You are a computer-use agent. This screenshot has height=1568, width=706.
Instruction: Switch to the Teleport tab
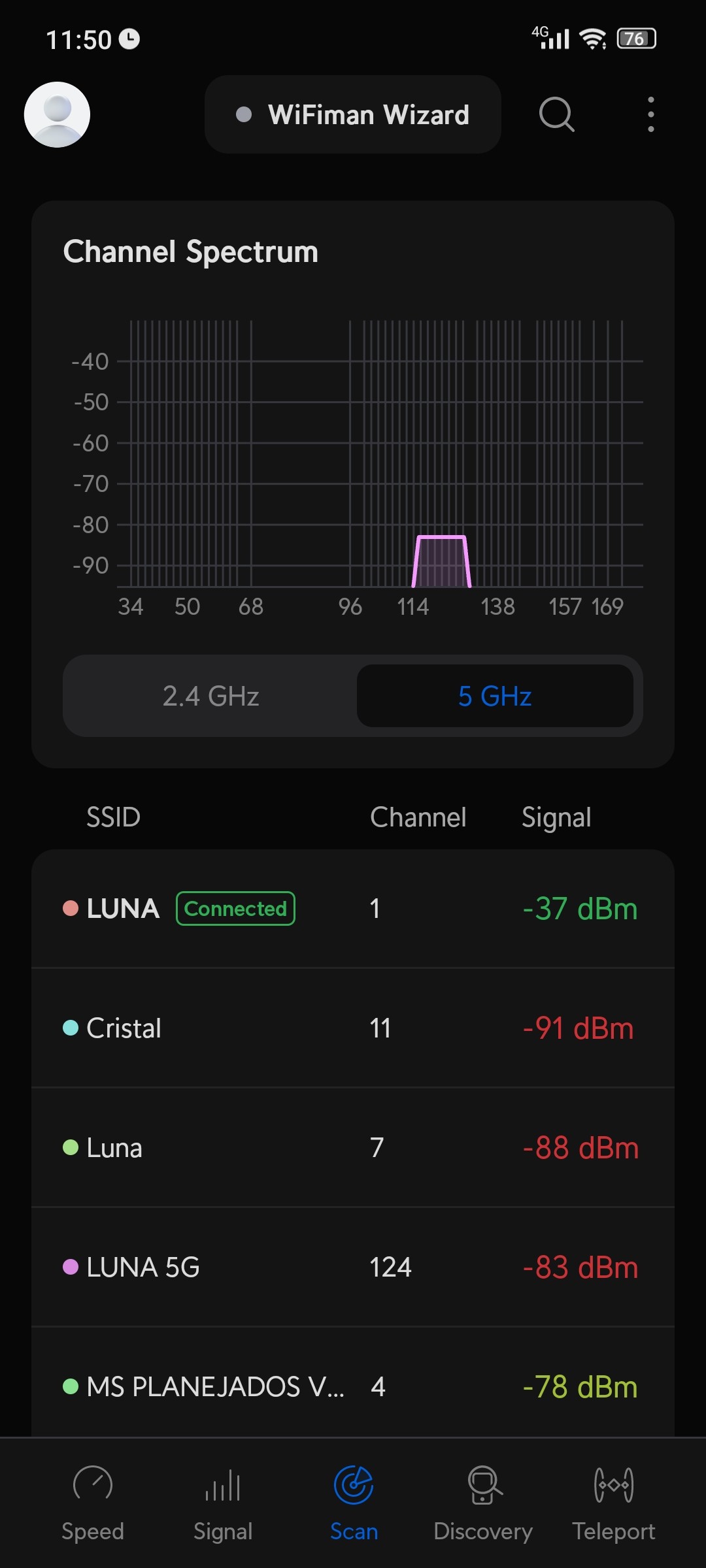tap(613, 1501)
